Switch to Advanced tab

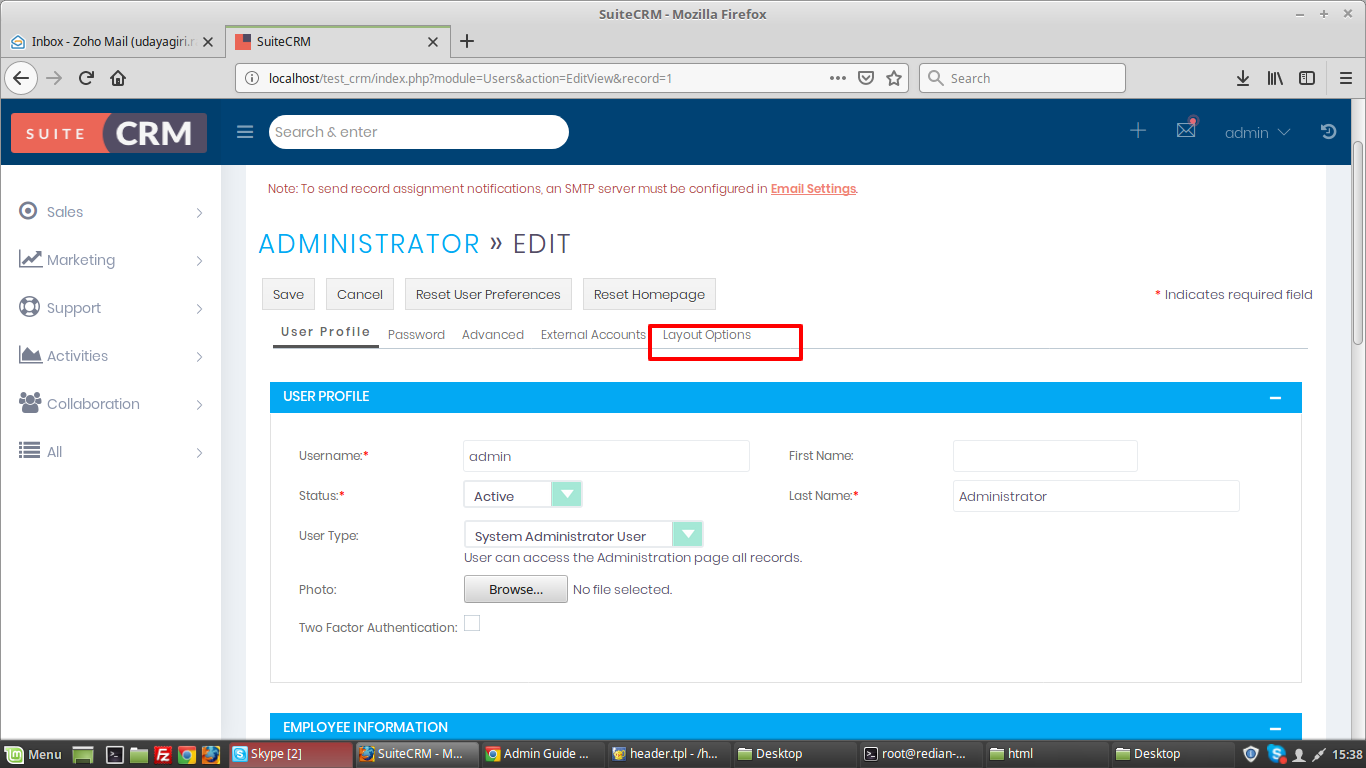tap(493, 335)
